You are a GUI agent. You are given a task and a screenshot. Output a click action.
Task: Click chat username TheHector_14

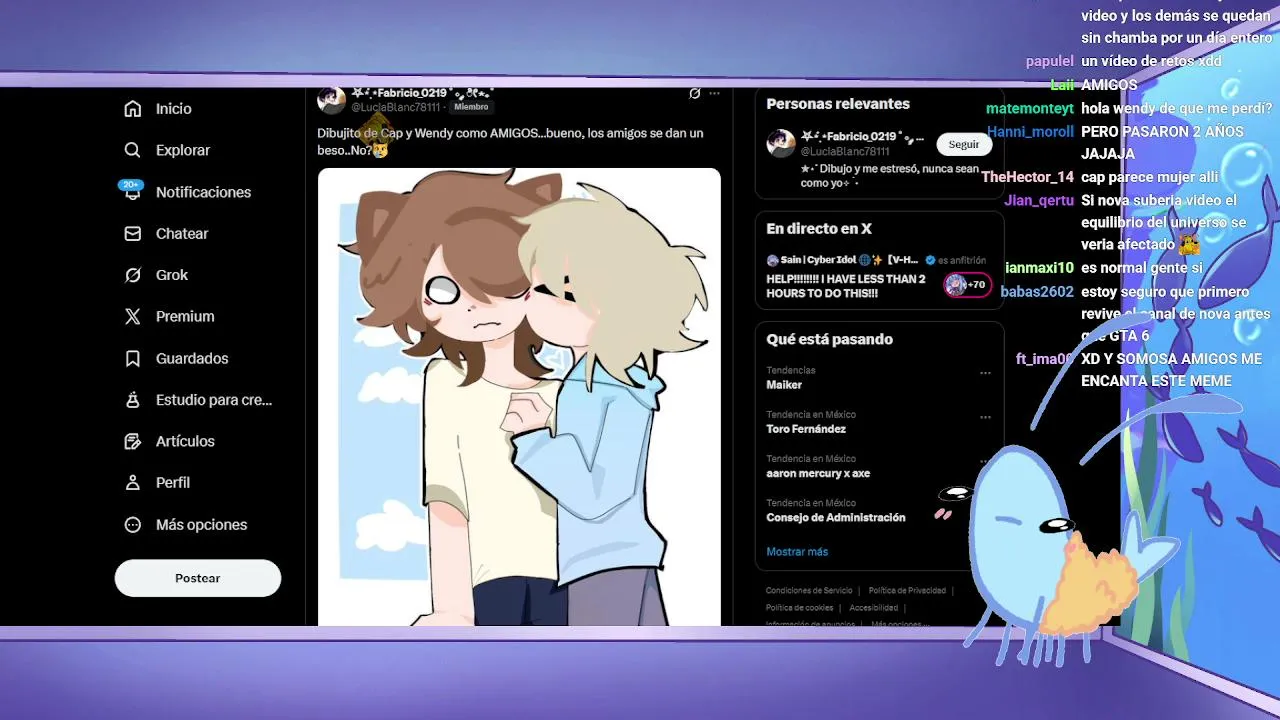(1027, 177)
